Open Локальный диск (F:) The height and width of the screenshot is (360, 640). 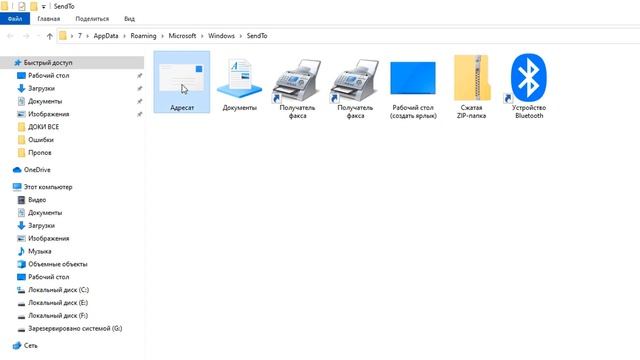tap(58, 316)
